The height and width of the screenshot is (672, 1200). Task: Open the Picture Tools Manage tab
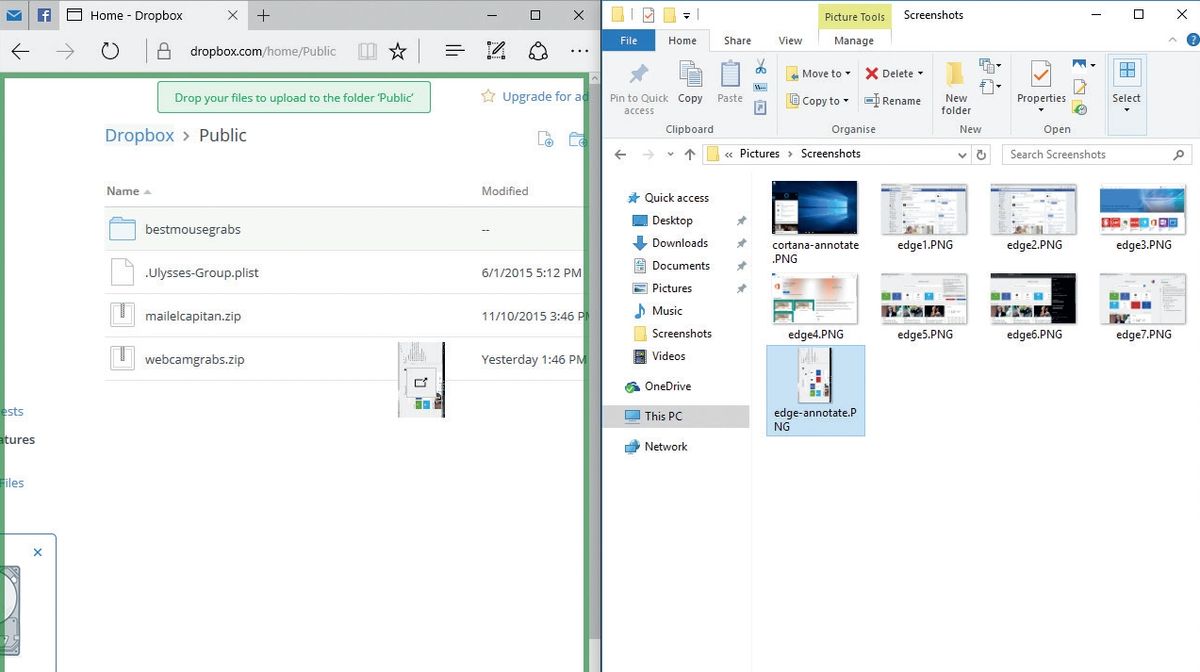pos(854,40)
